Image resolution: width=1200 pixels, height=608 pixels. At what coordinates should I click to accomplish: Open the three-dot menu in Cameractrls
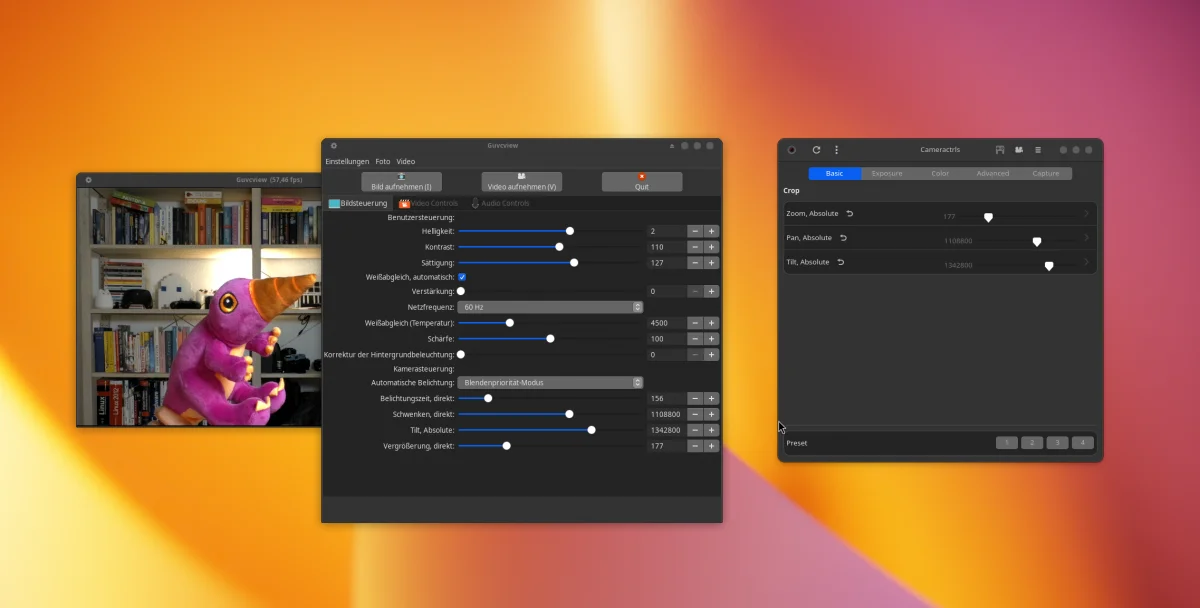tap(836, 150)
